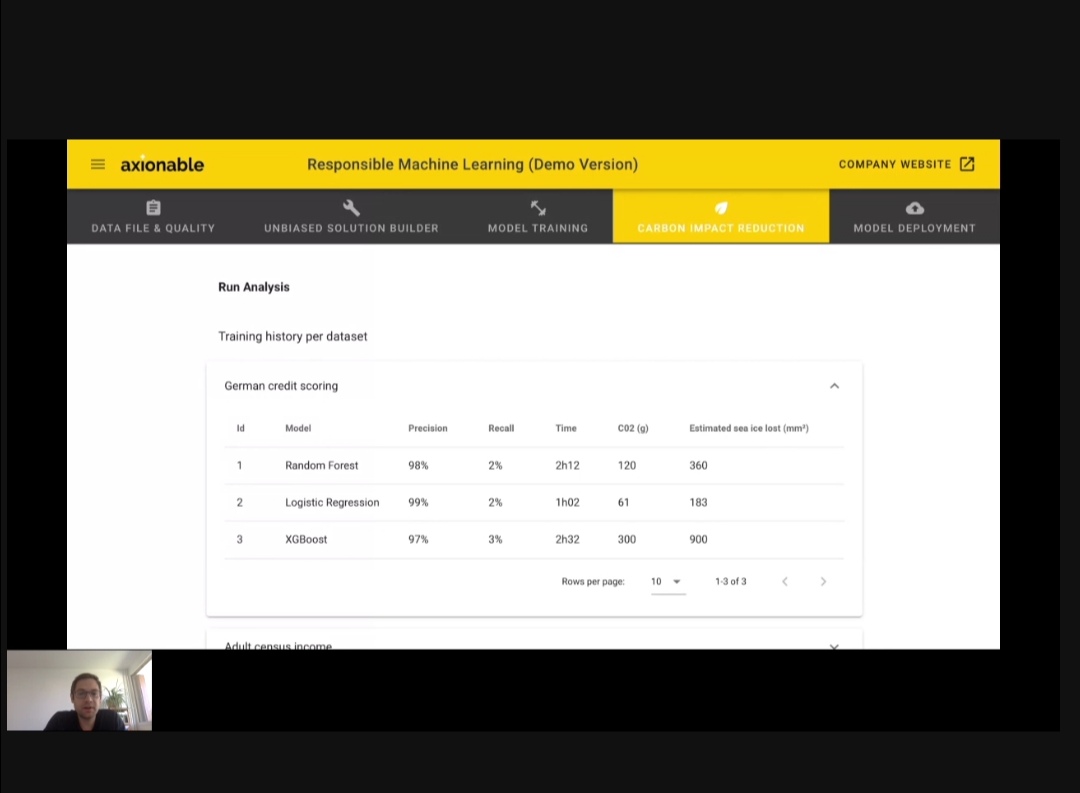Collapse the German credit scoring panel
The width and height of the screenshot is (1080, 793).
834,386
